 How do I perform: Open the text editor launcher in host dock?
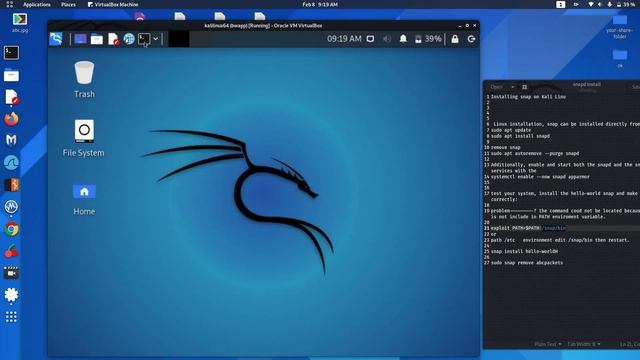[11, 98]
